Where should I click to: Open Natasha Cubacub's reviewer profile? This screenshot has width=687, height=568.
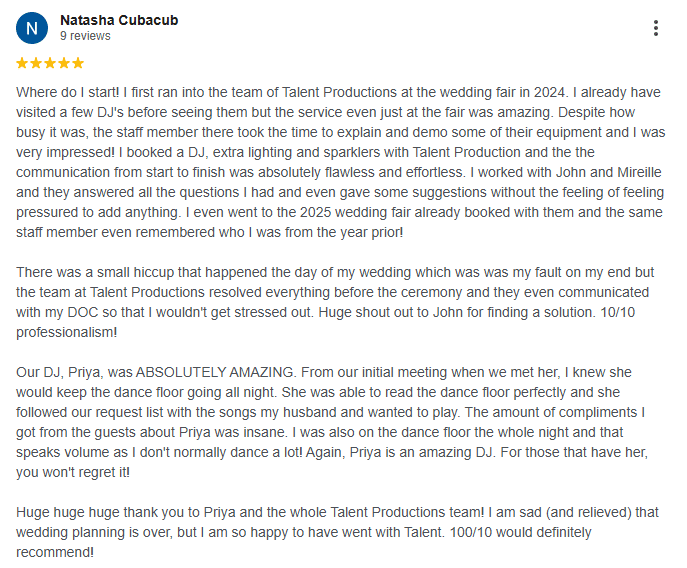pyautogui.click(x=119, y=20)
